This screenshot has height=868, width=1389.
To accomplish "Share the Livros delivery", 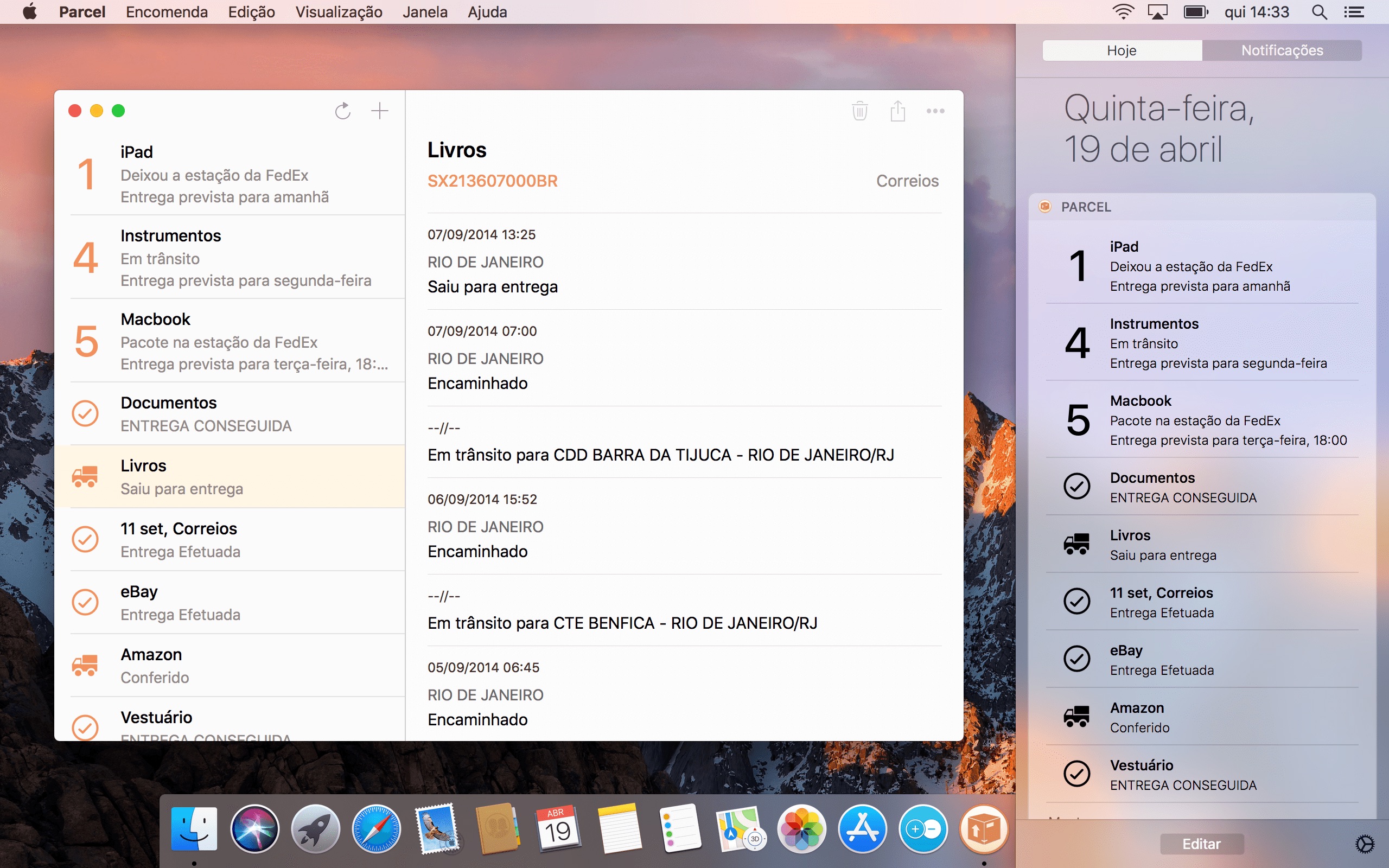I will (897, 111).
